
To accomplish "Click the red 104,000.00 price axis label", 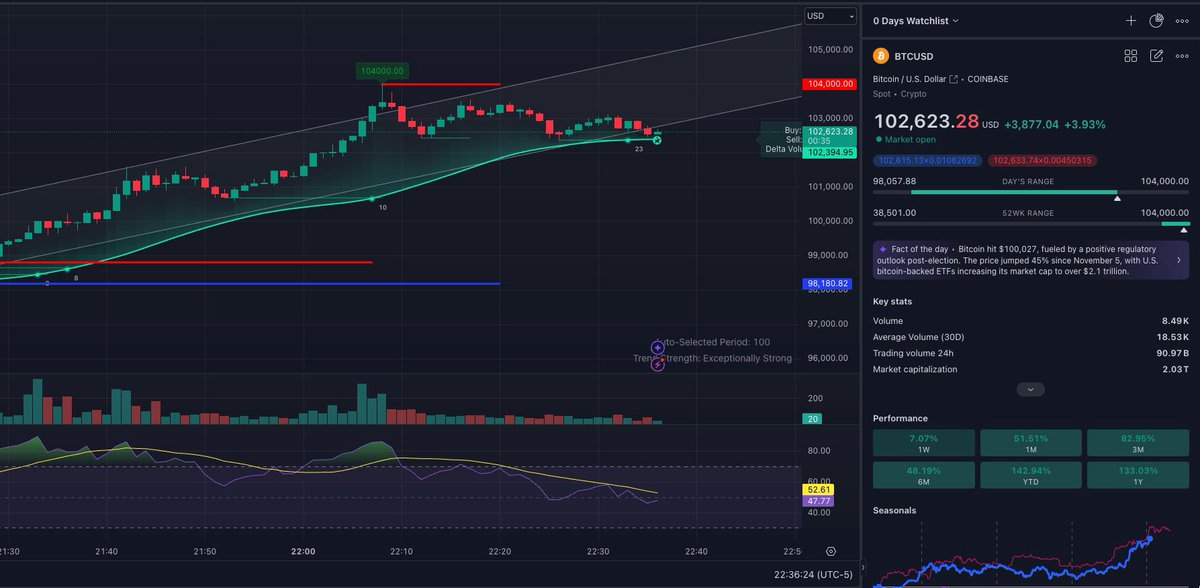I will pyautogui.click(x=828, y=84).
